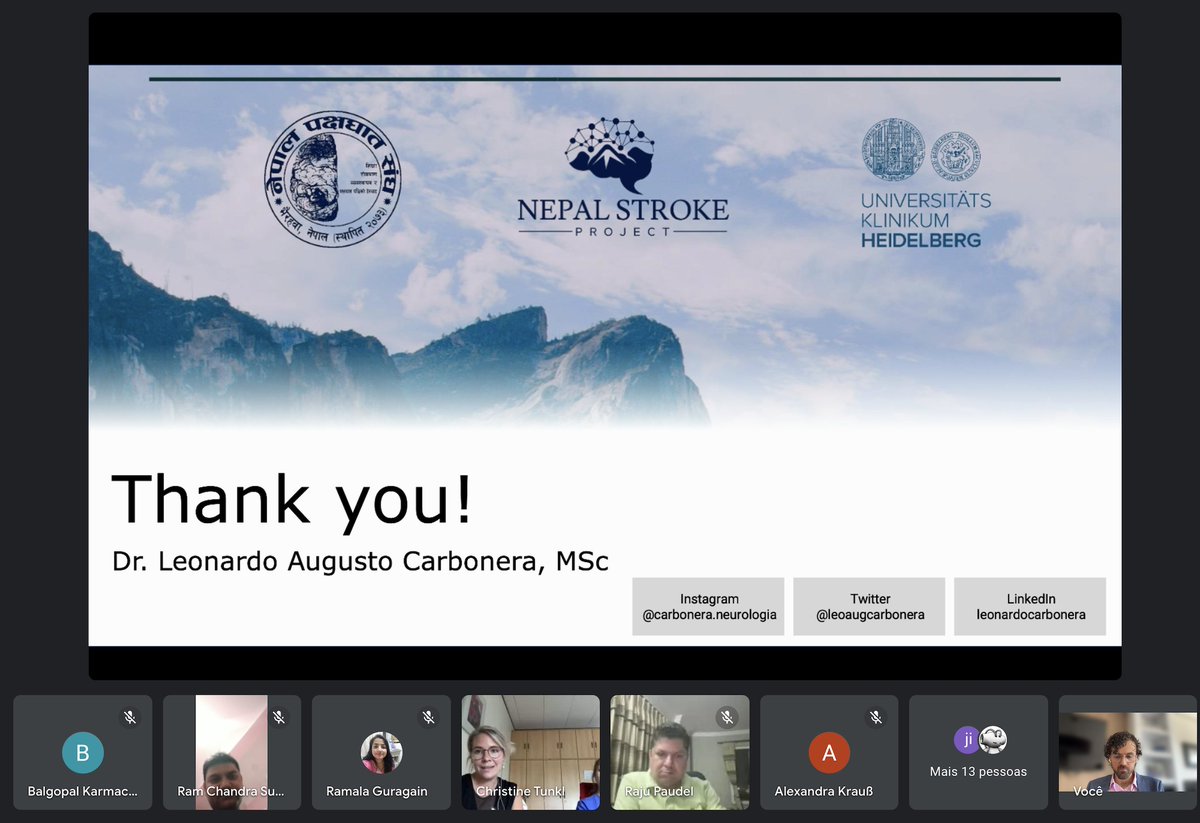Click the 'Alexandra Krauß' name label

824,791
